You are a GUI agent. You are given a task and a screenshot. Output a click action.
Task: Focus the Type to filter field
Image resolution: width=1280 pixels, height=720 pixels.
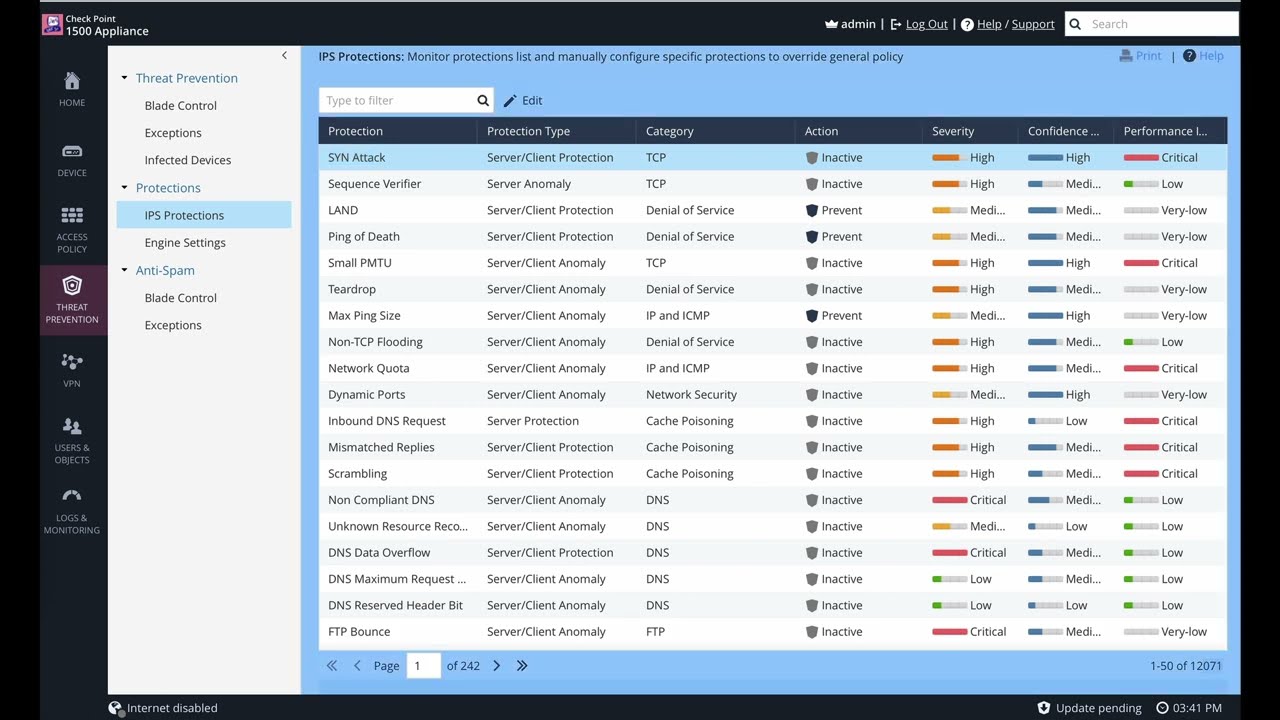click(x=397, y=100)
